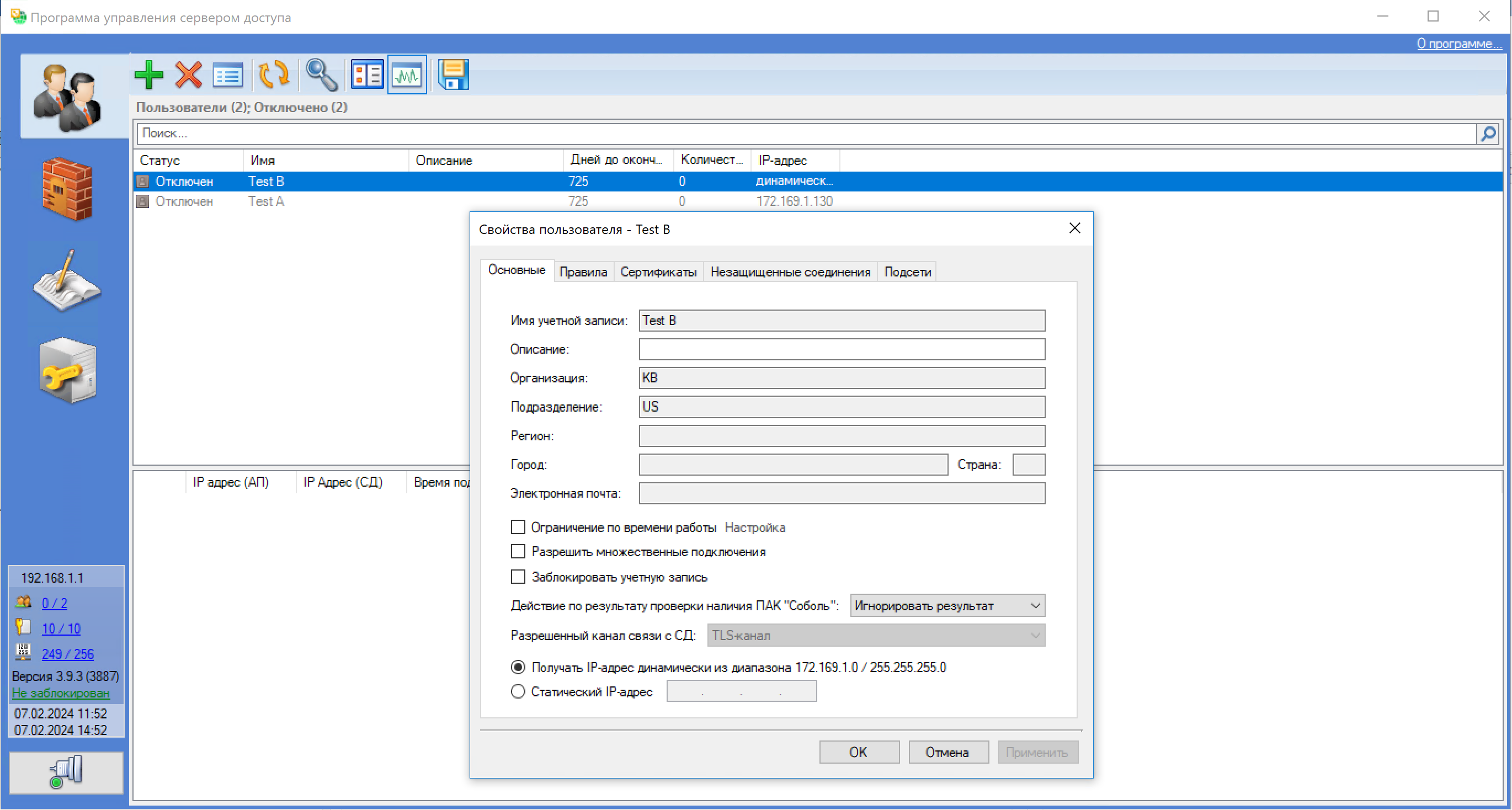
Task: Click the activity monitor graph toolbar icon
Action: [407, 75]
